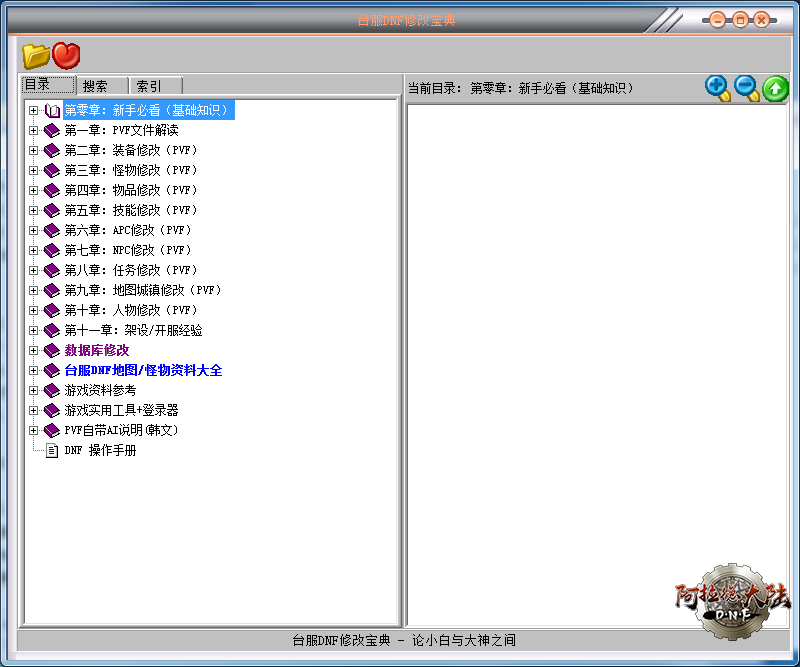800x667 pixels.
Task: Select 游戏实用工具+登录器 entry
Action: point(121,410)
